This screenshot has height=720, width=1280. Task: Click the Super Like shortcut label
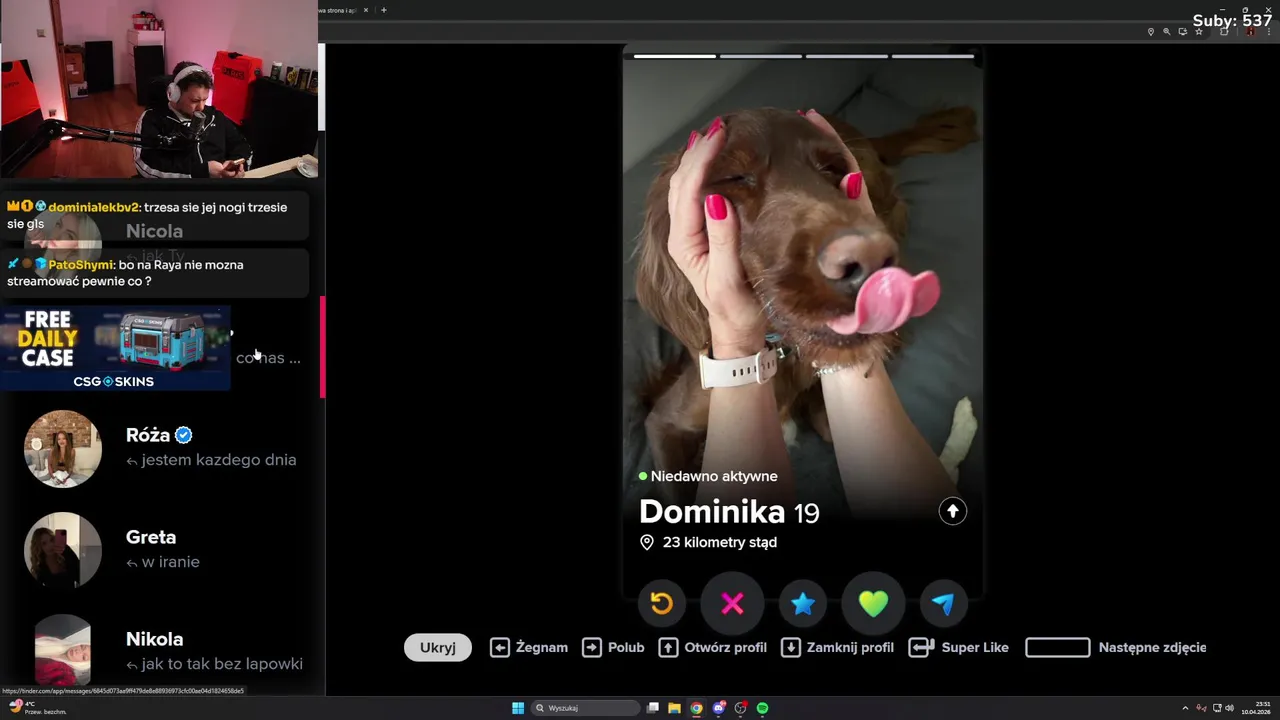[975, 647]
